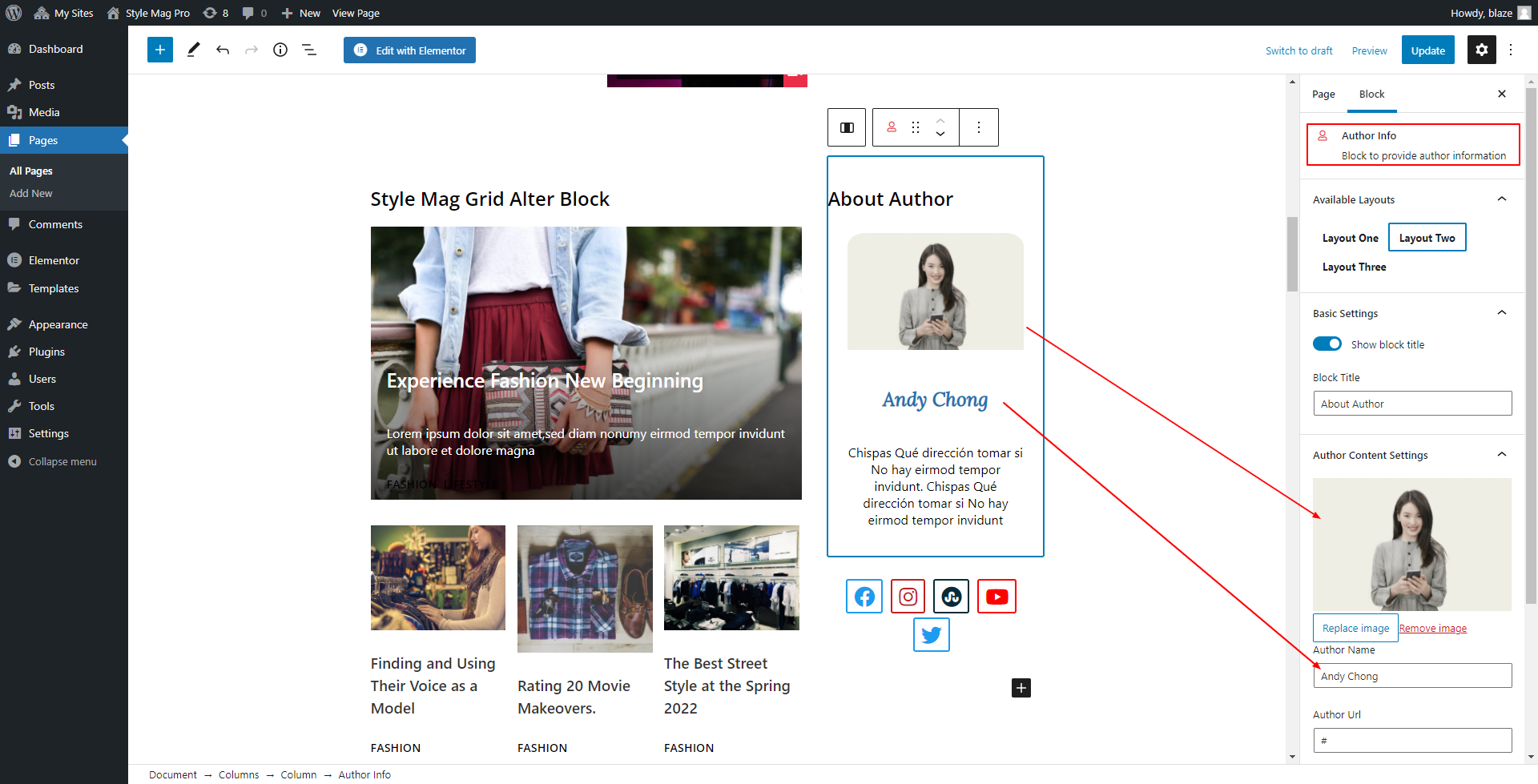This screenshot has width=1538, height=784.
Task: Click the Author Name input field
Action: (x=1412, y=676)
